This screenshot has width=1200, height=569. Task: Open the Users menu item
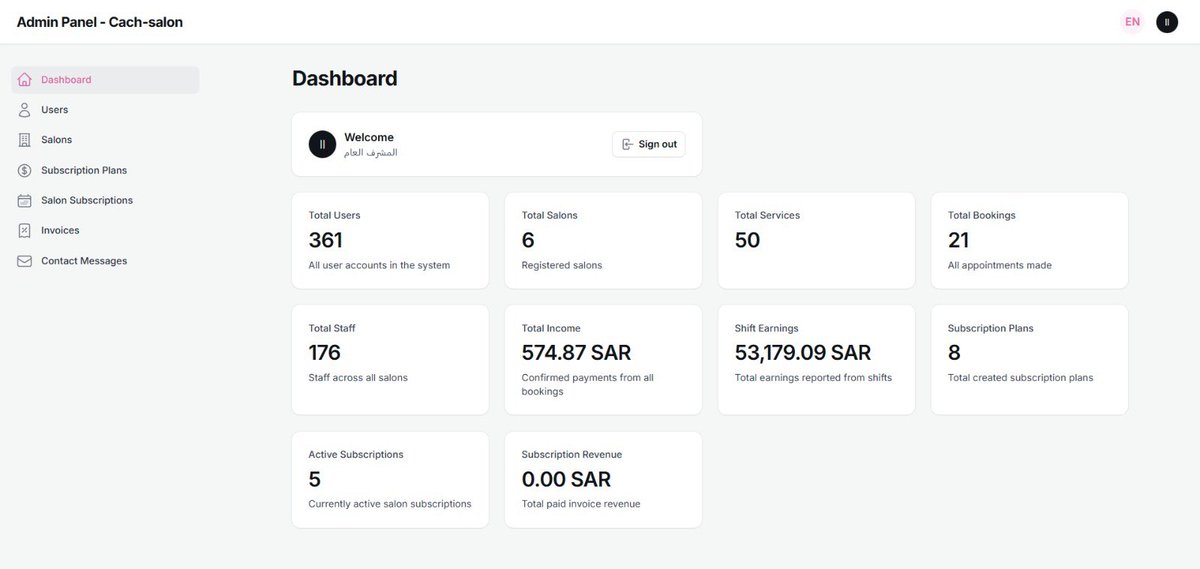(x=55, y=110)
